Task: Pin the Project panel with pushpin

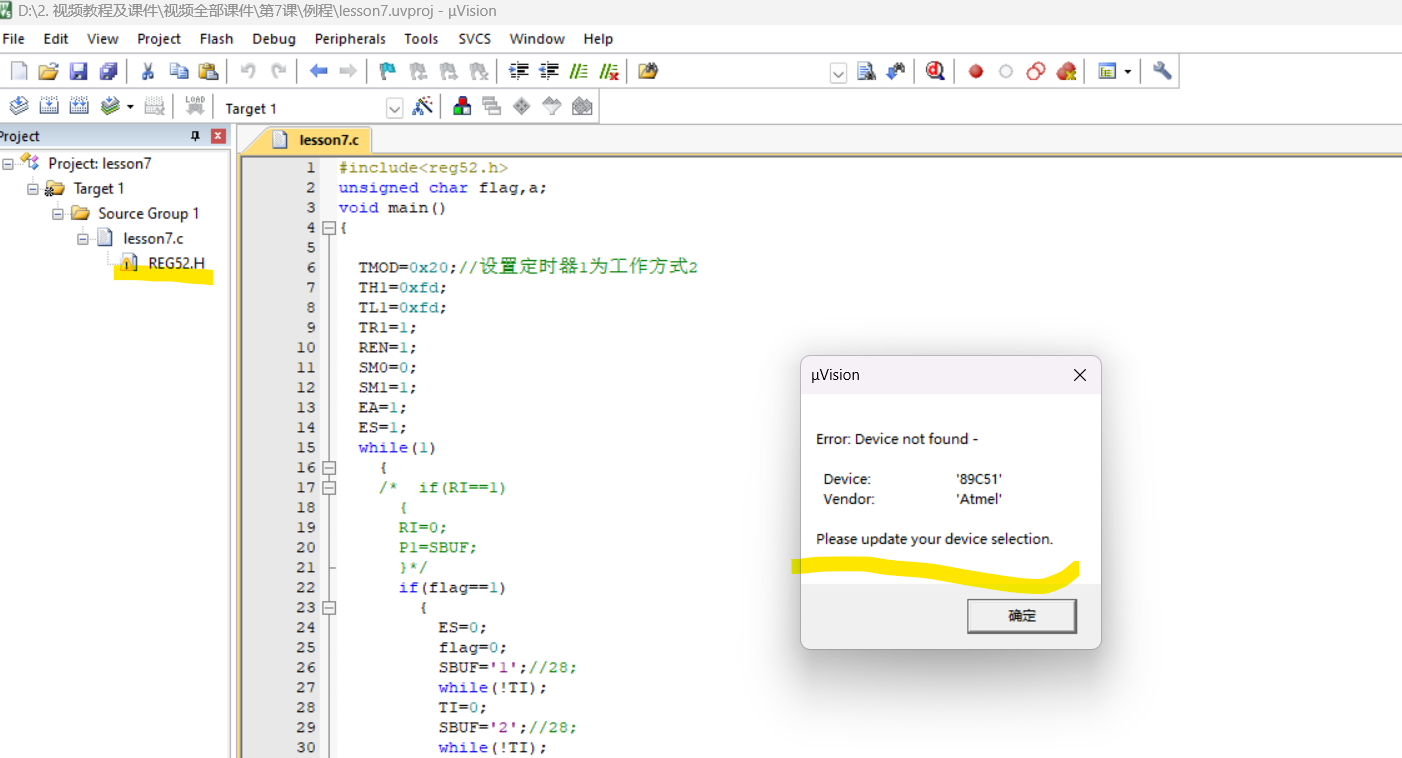Action: coord(196,136)
